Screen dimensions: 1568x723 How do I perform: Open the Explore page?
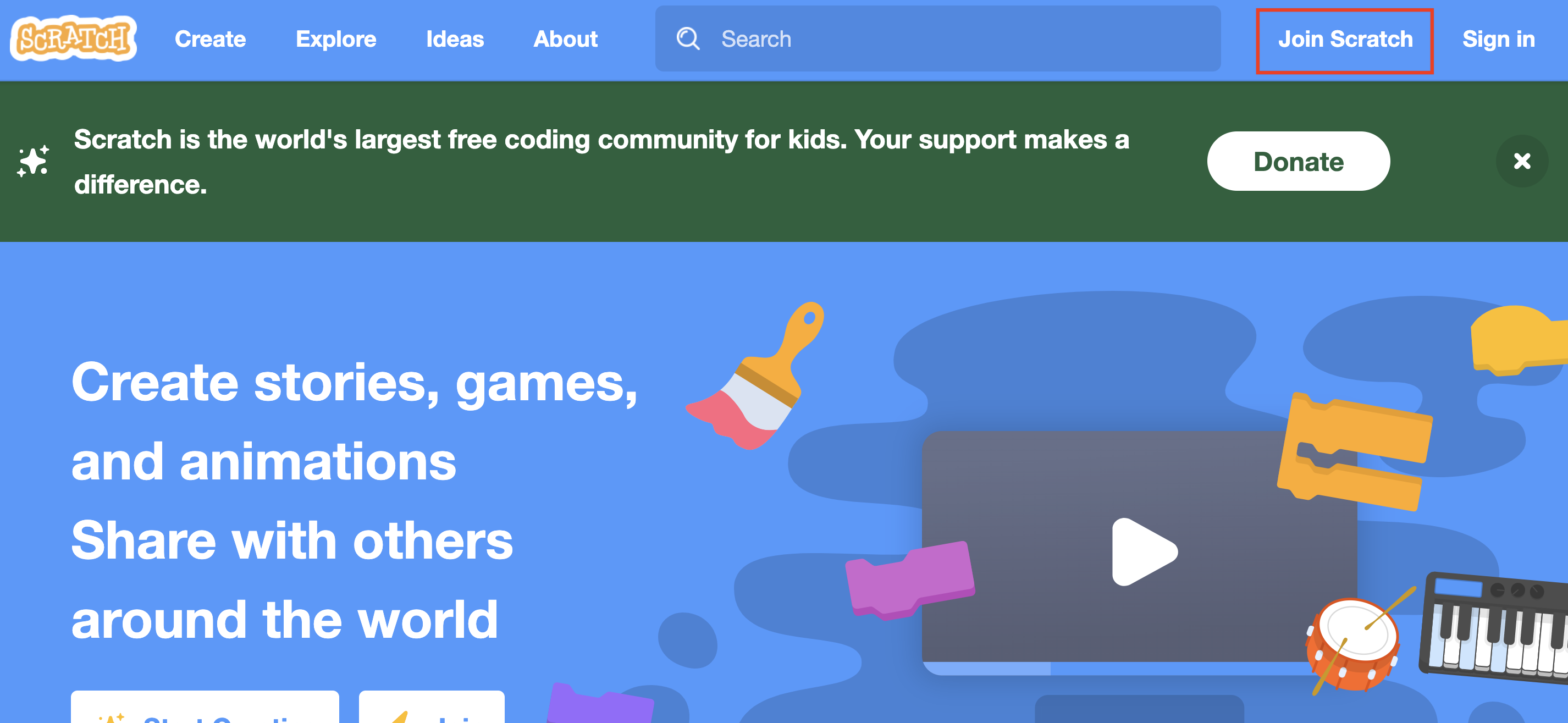336,40
